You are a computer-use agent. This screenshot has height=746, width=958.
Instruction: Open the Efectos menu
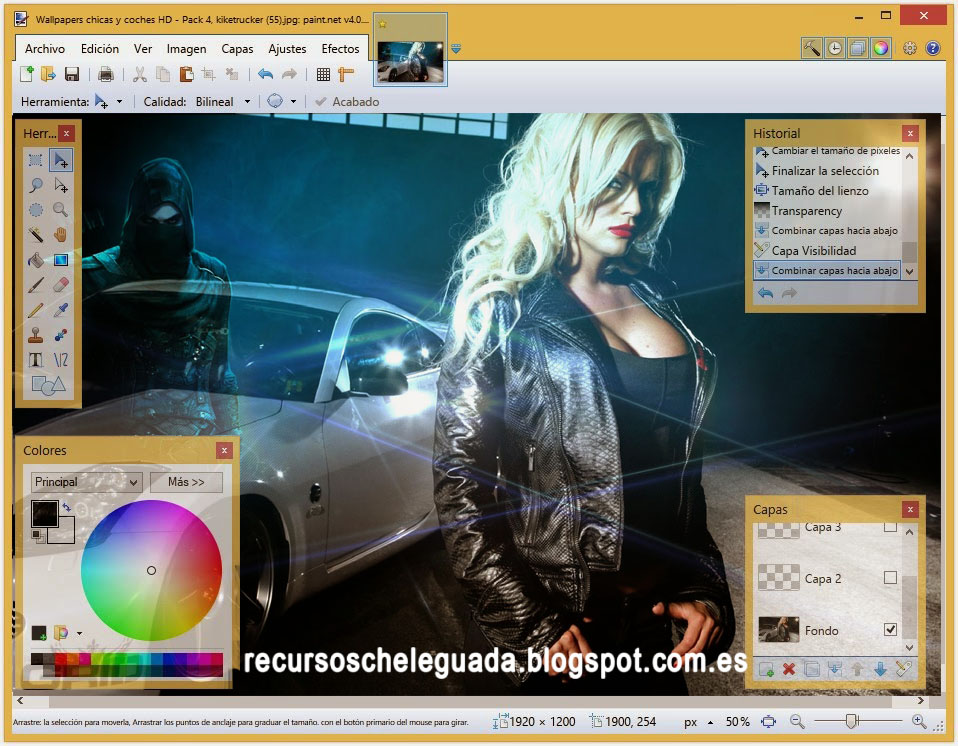coord(340,49)
